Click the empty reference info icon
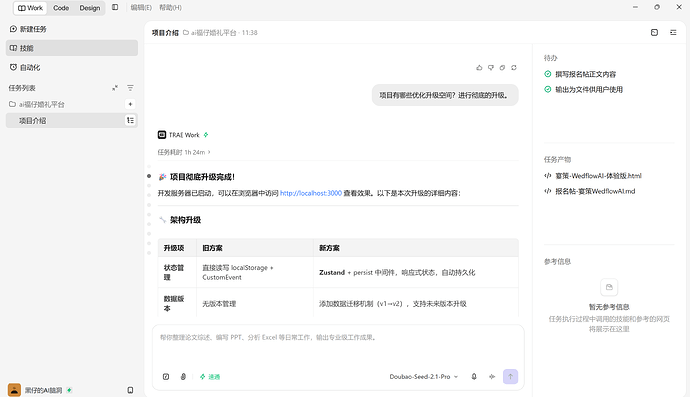690x397 pixels. [x=609, y=287]
